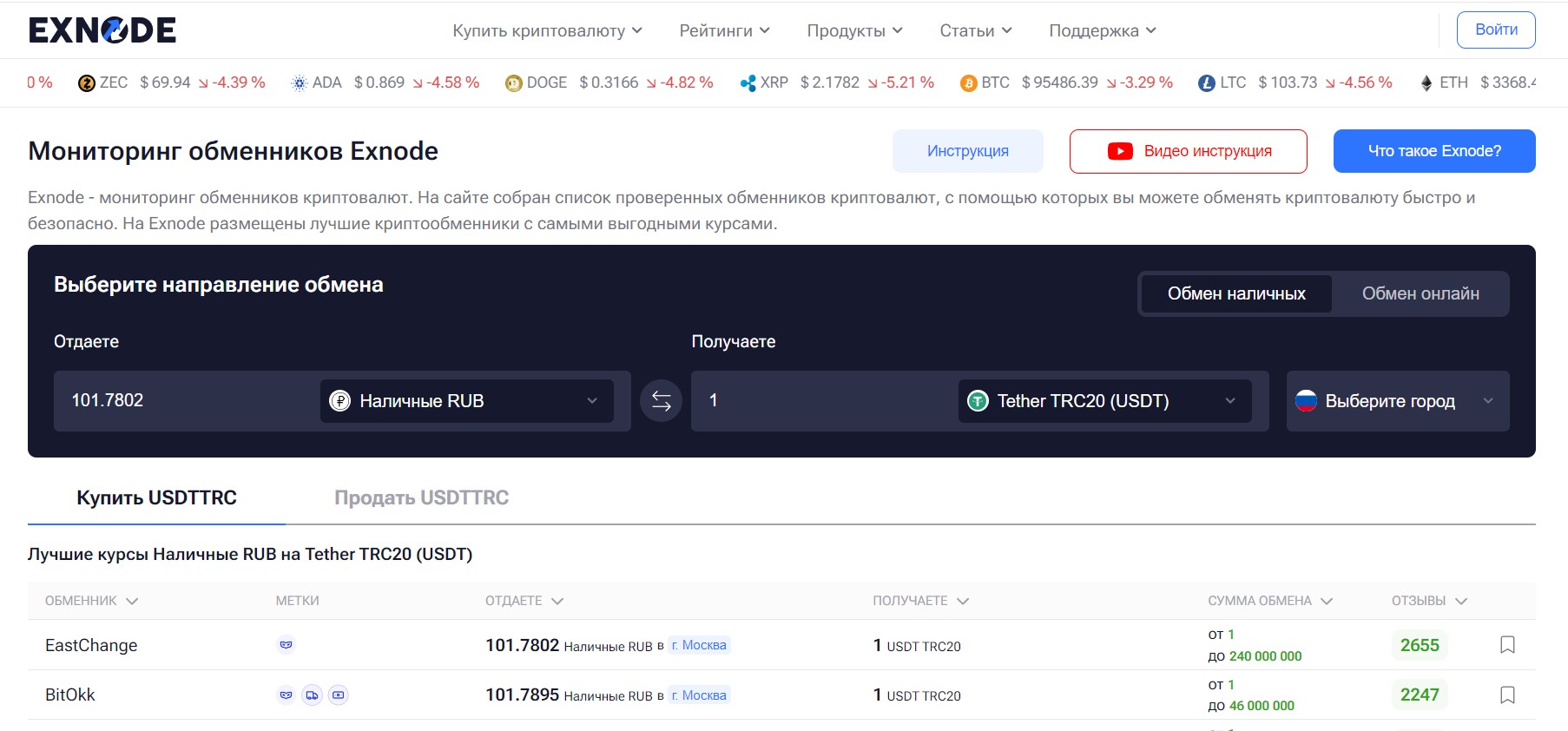Screen dimensions: 1568x731
Task: Switch to Обмен онлайн mode
Action: pyautogui.click(x=1420, y=294)
